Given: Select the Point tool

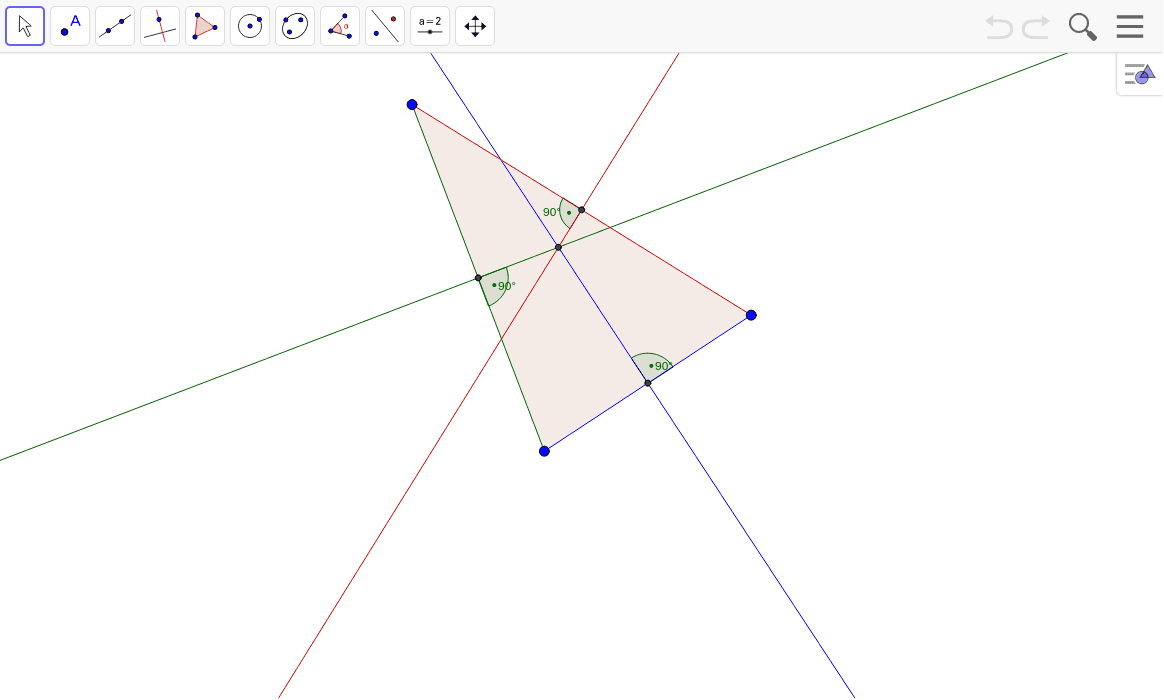Looking at the screenshot, I should [x=70, y=26].
